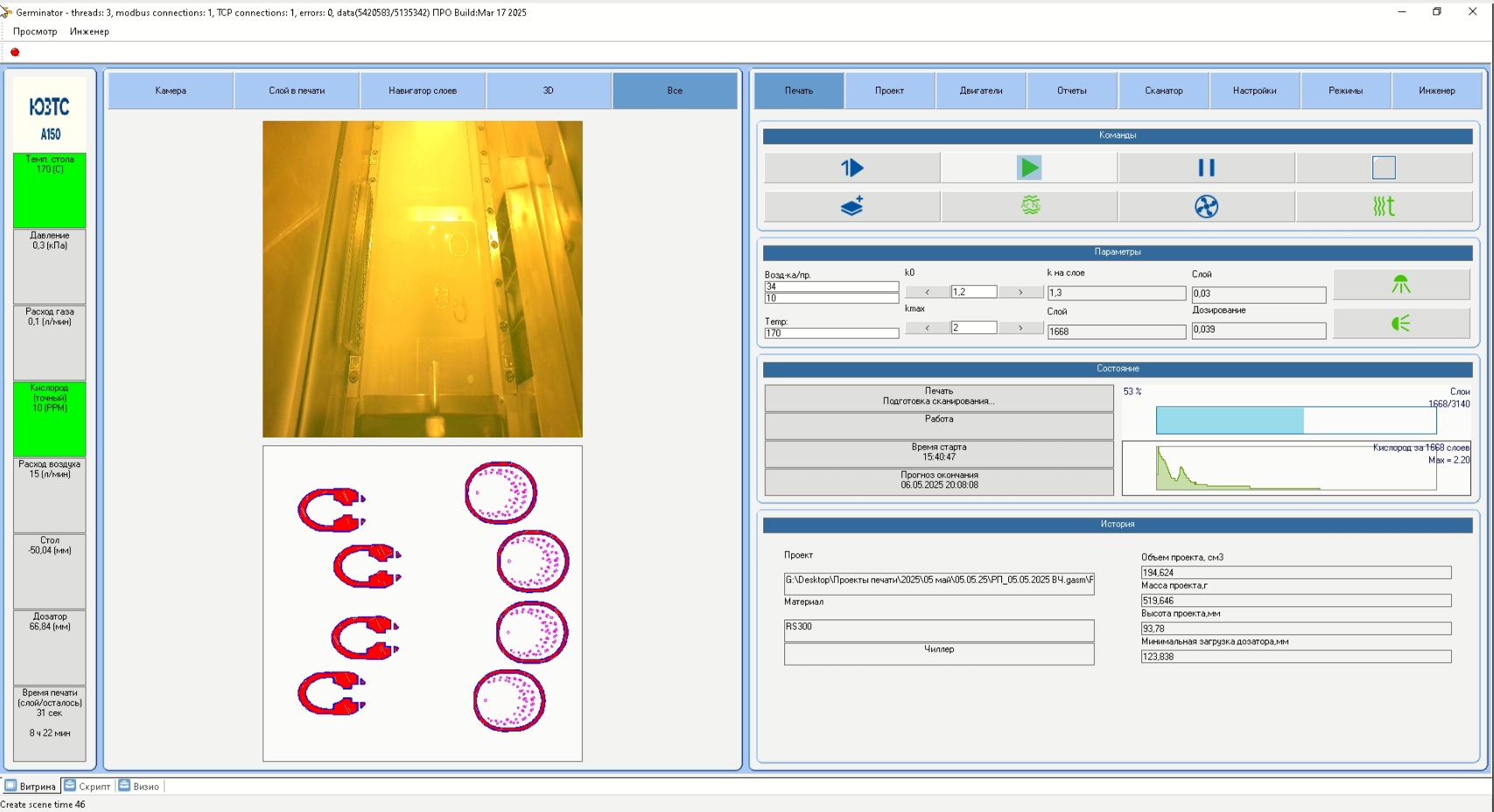The height and width of the screenshot is (812, 1494).
Task: Pause the print with the pause icon
Action: (1206, 168)
